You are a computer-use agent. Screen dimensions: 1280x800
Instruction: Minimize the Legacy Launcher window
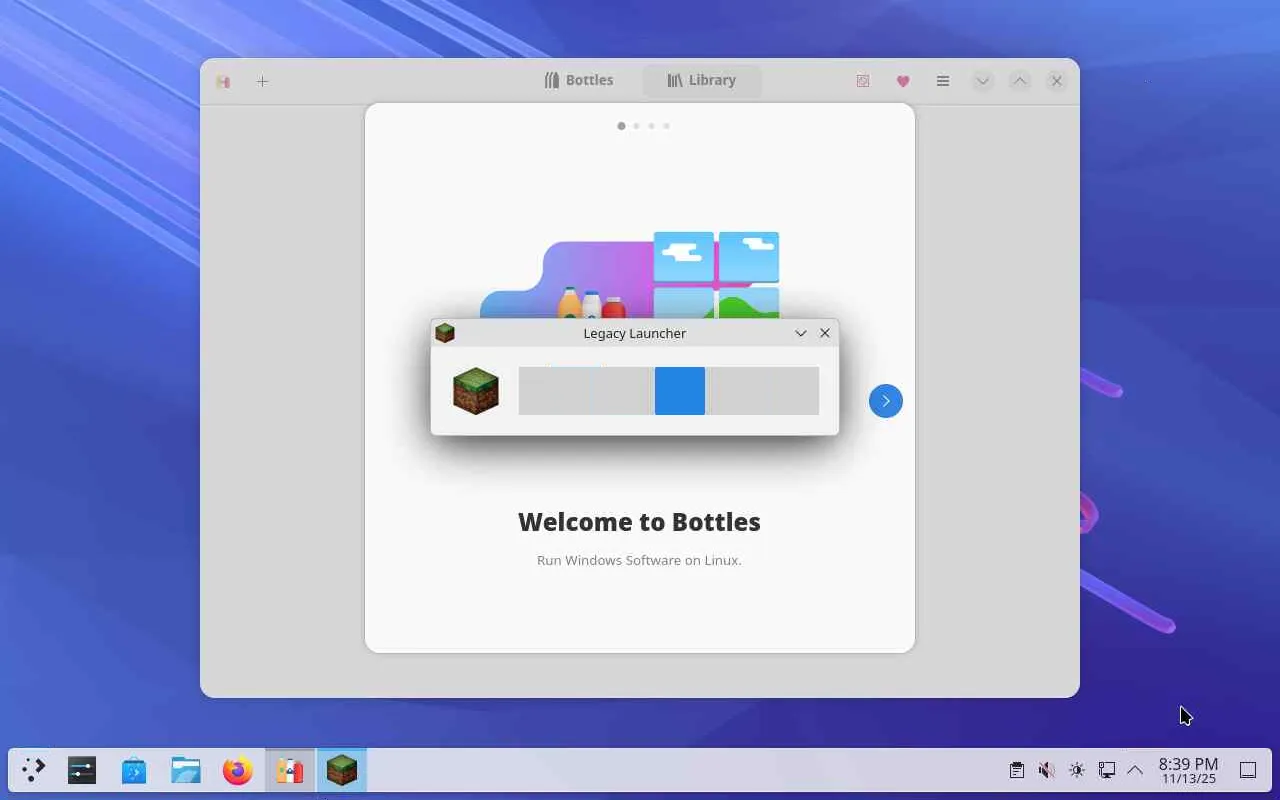tap(801, 333)
